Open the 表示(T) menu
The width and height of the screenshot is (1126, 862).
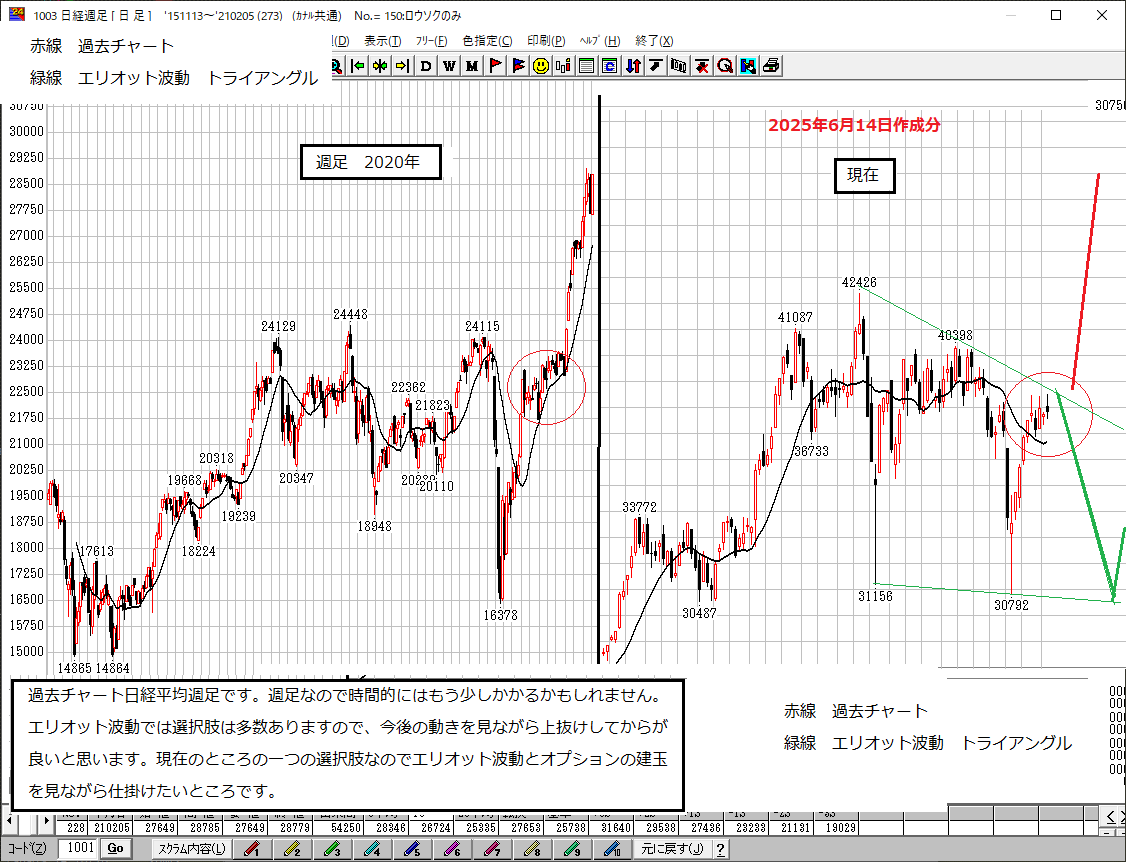coord(382,41)
